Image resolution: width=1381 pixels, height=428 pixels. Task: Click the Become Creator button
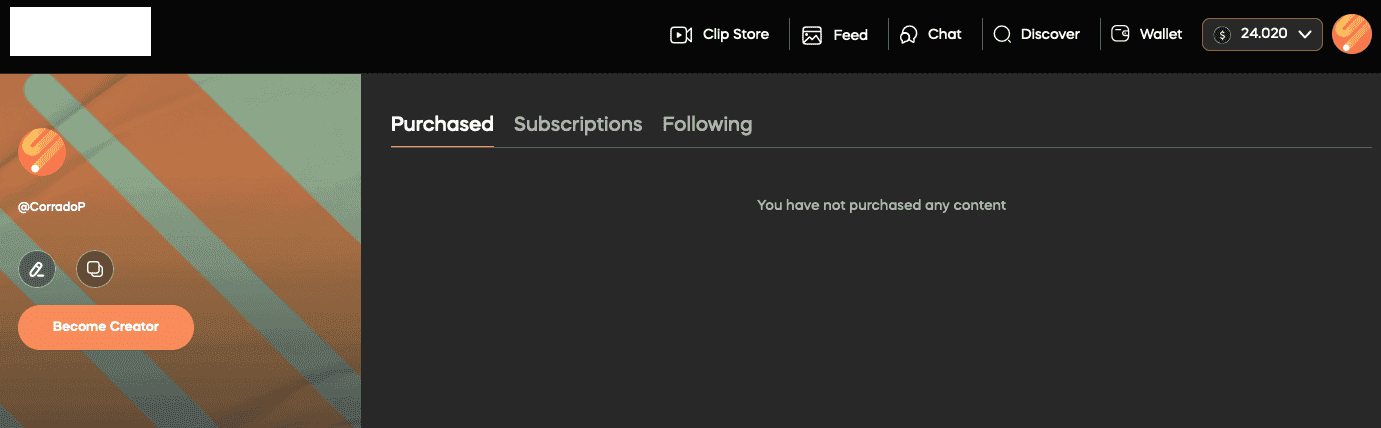106,327
